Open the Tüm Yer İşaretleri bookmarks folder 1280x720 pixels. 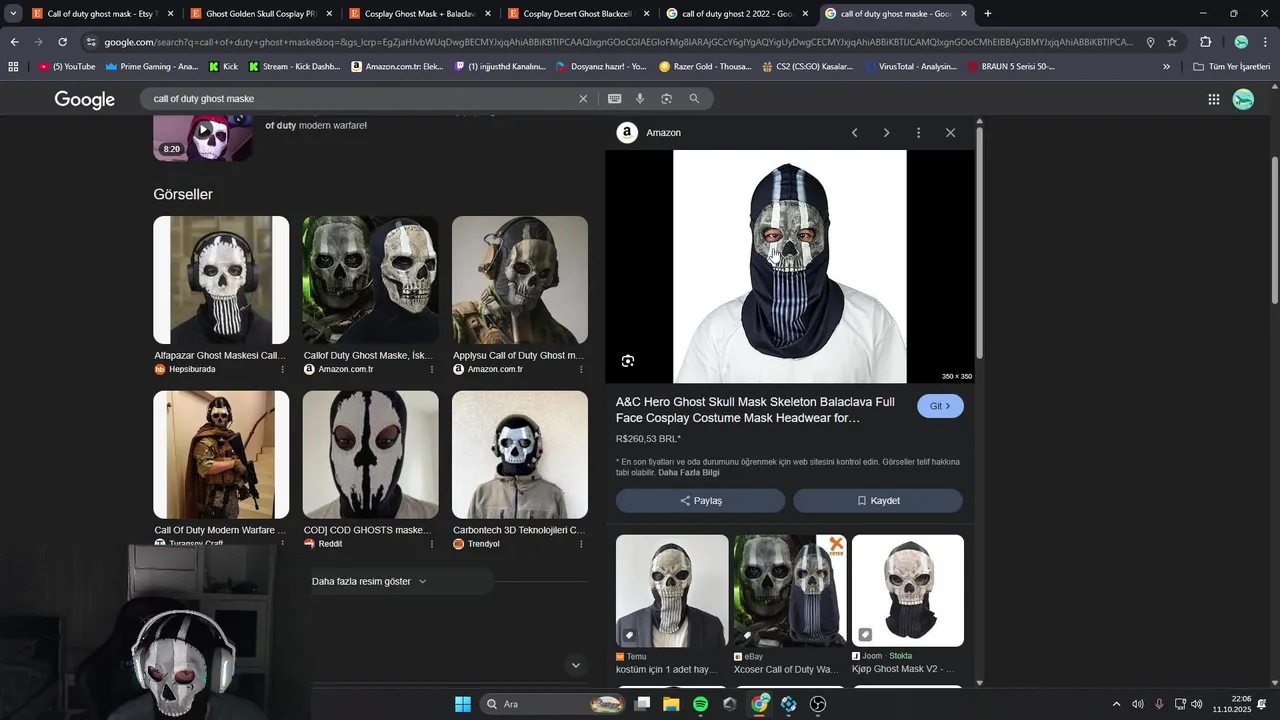tap(1231, 67)
